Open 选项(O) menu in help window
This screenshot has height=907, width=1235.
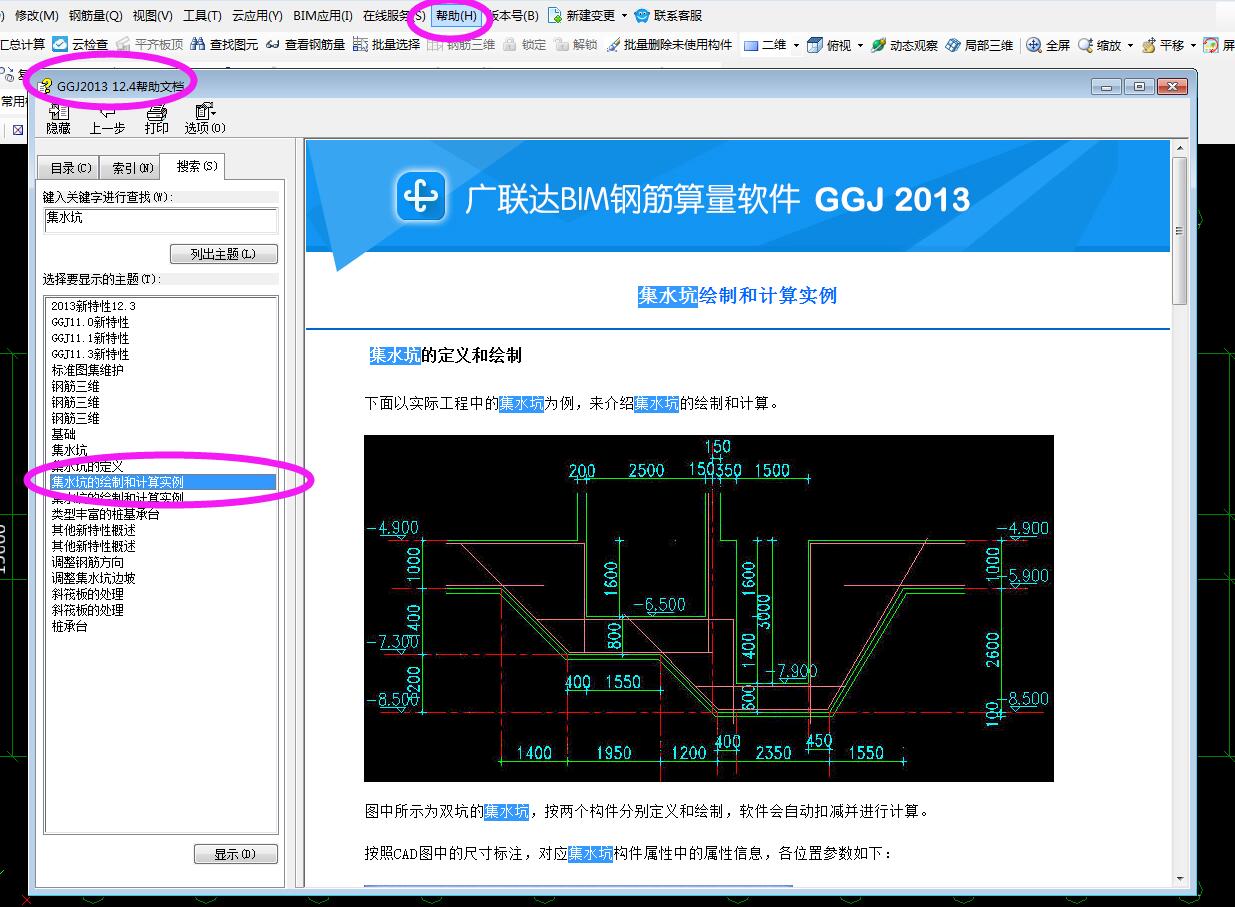(x=205, y=118)
